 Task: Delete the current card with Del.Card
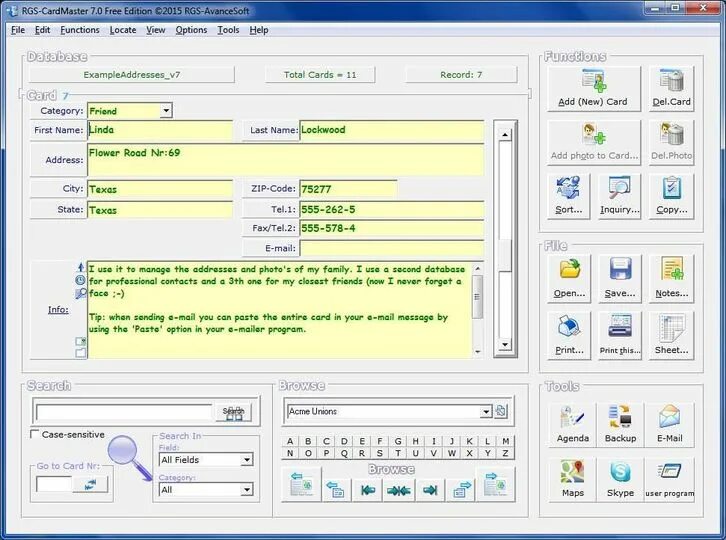pos(671,89)
